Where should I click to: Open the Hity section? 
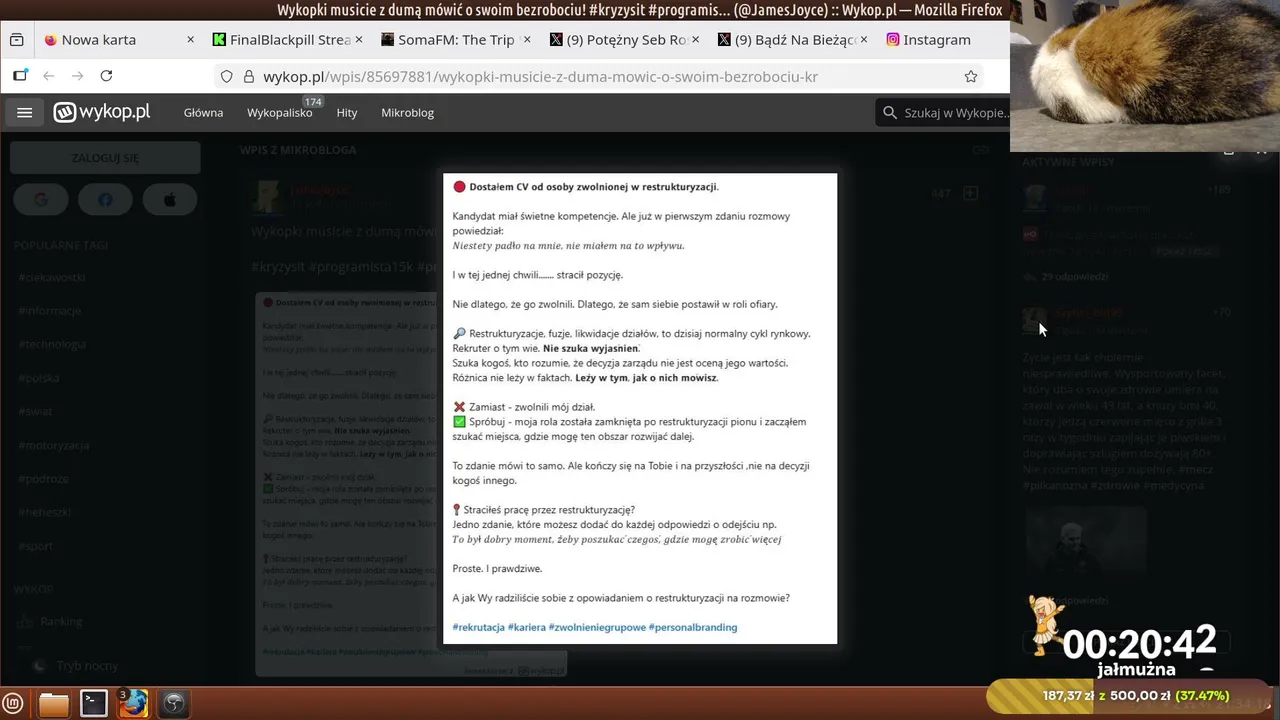click(347, 113)
